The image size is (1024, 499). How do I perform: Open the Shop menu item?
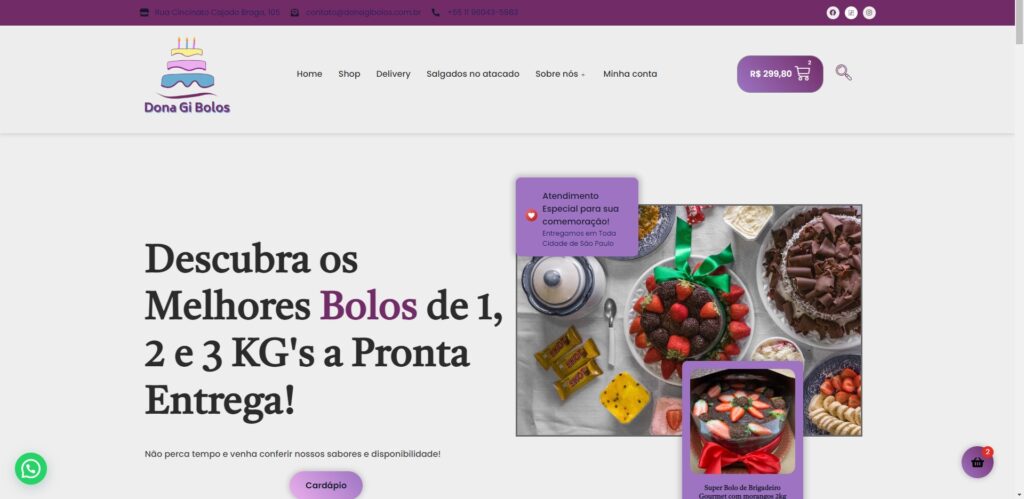[349, 74]
